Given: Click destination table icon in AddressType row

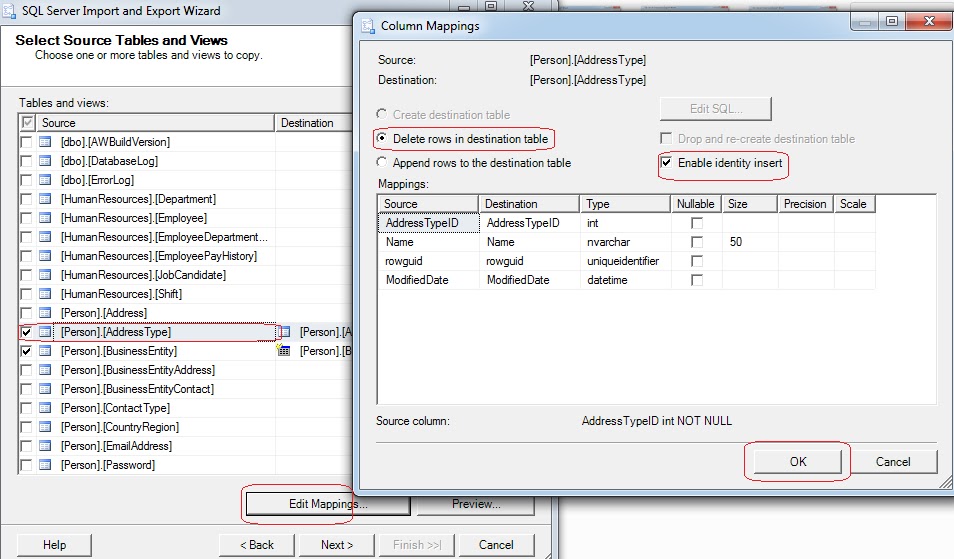Looking at the screenshot, I should [284, 332].
